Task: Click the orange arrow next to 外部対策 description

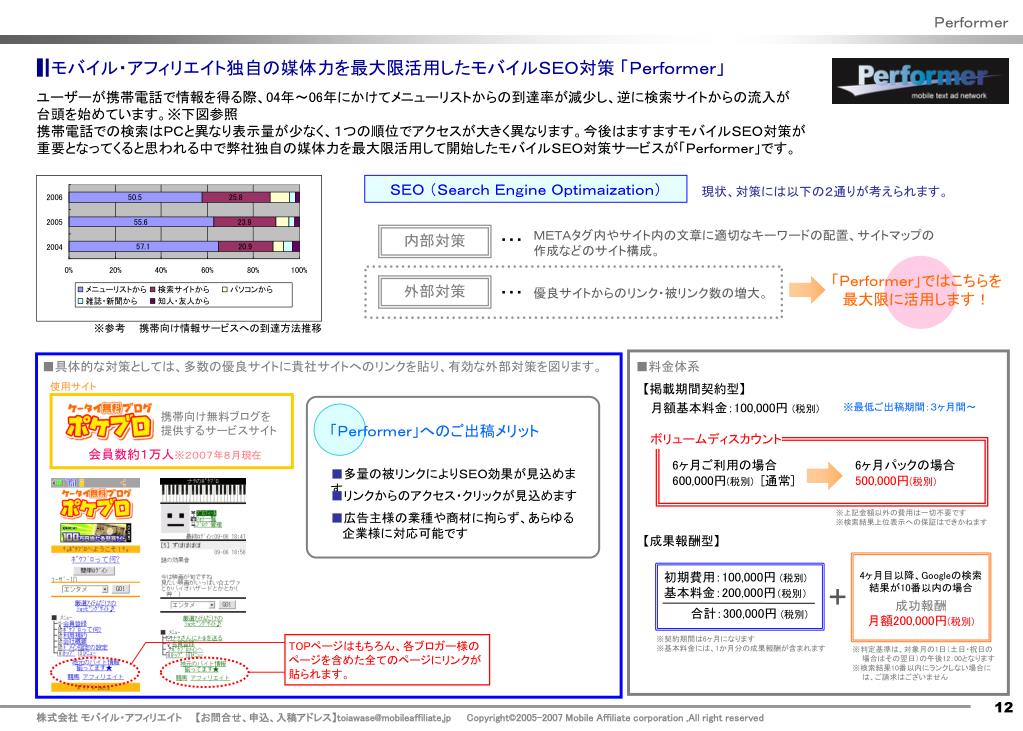Action: pos(807,290)
